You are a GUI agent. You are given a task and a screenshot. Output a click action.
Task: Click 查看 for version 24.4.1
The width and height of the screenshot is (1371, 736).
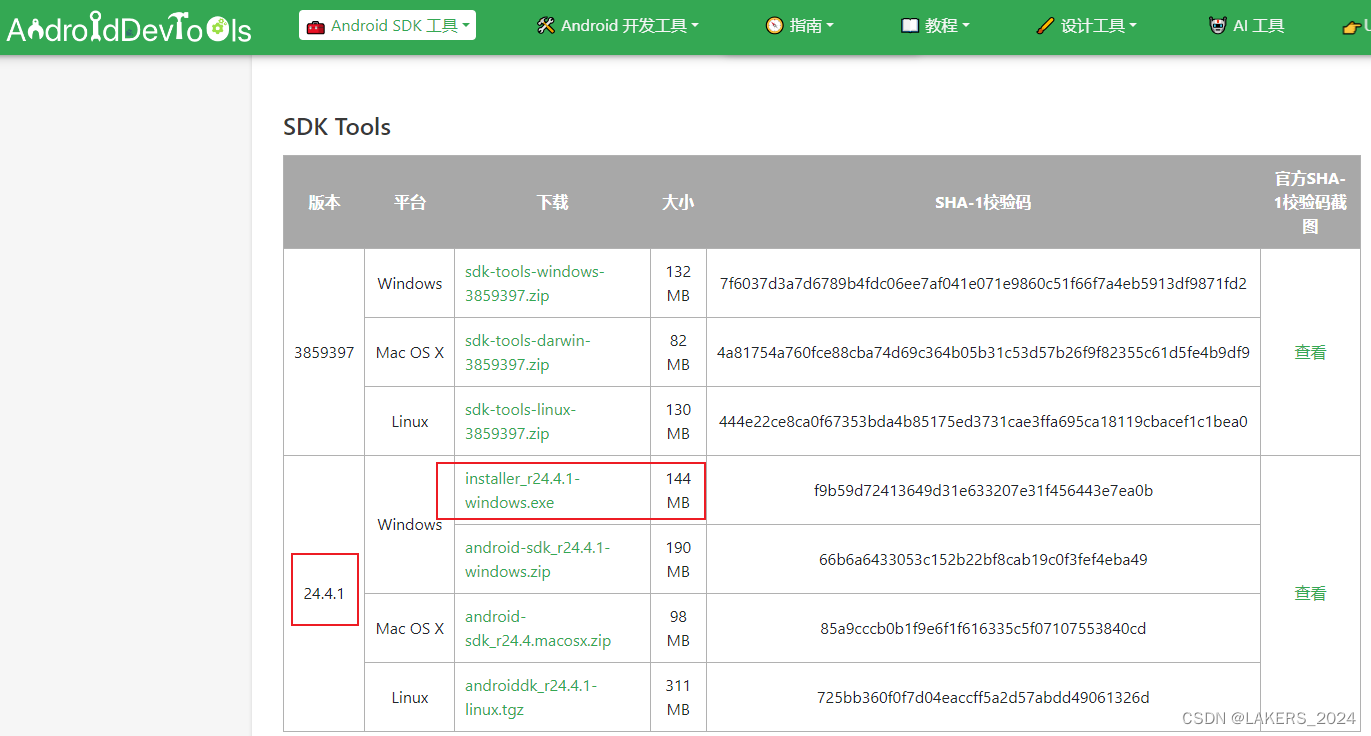(1310, 593)
